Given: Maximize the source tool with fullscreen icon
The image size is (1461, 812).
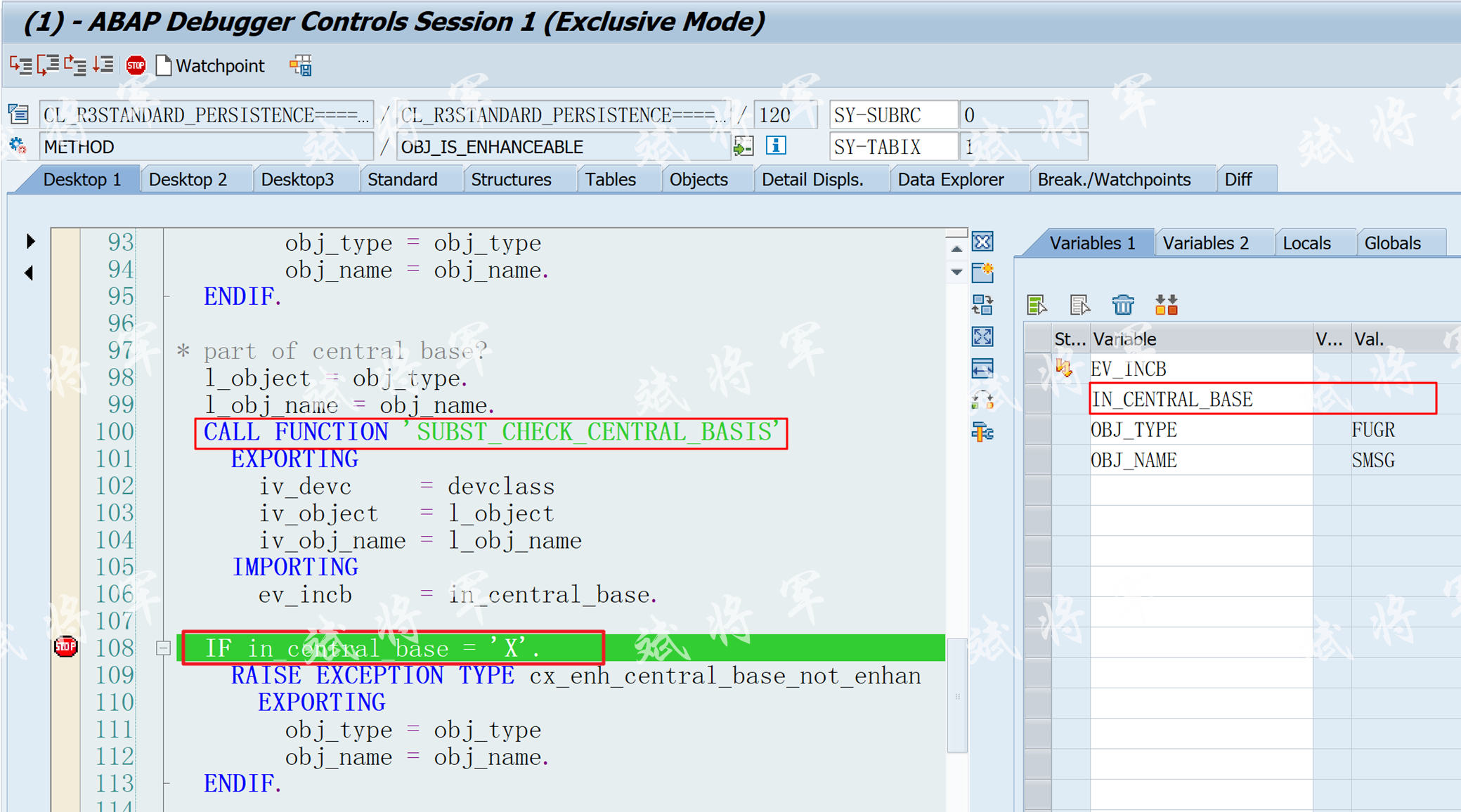Looking at the screenshot, I should click(982, 337).
